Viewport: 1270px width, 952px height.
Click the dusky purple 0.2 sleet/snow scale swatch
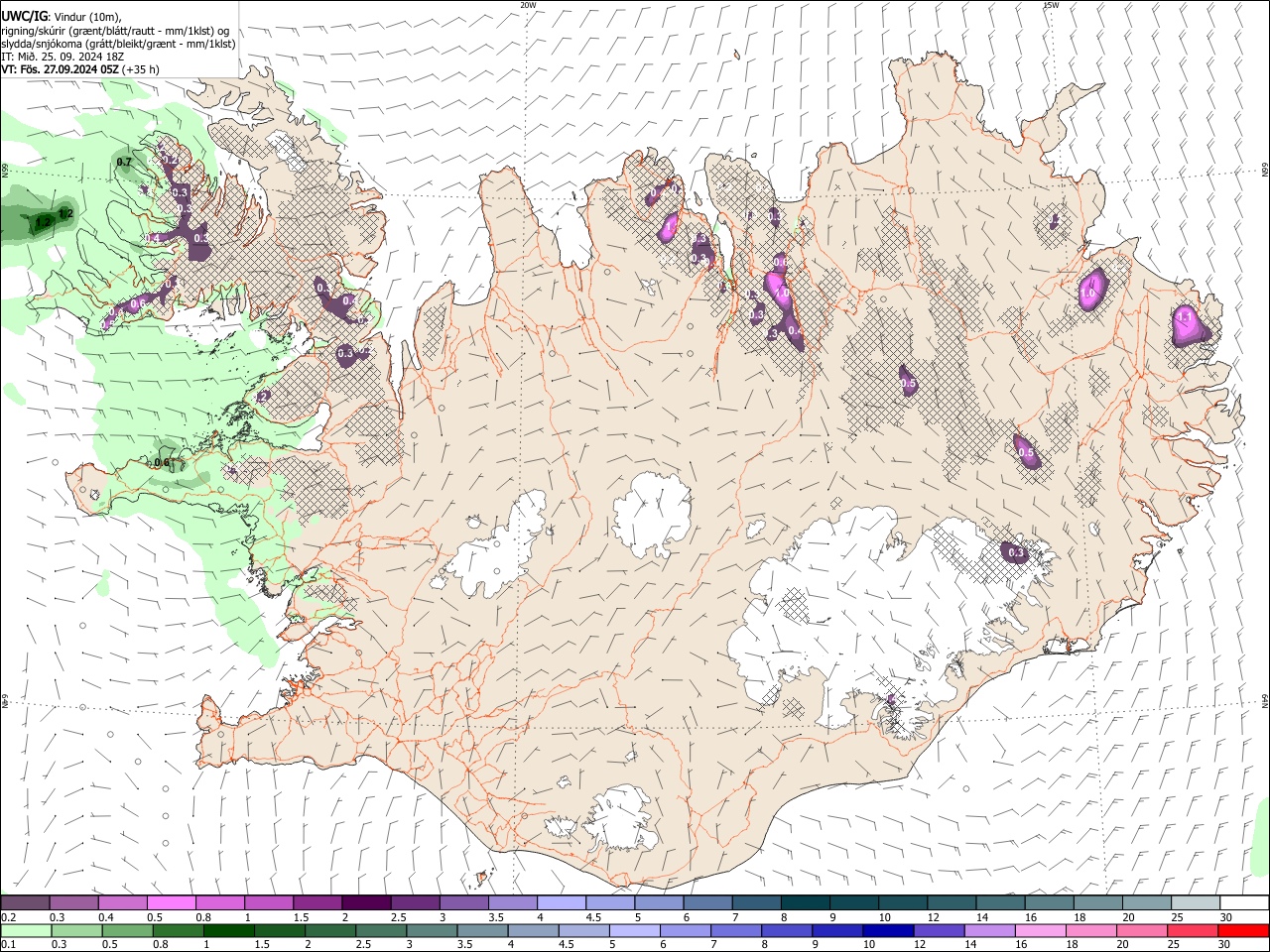pyautogui.click(x=25, y=902)
